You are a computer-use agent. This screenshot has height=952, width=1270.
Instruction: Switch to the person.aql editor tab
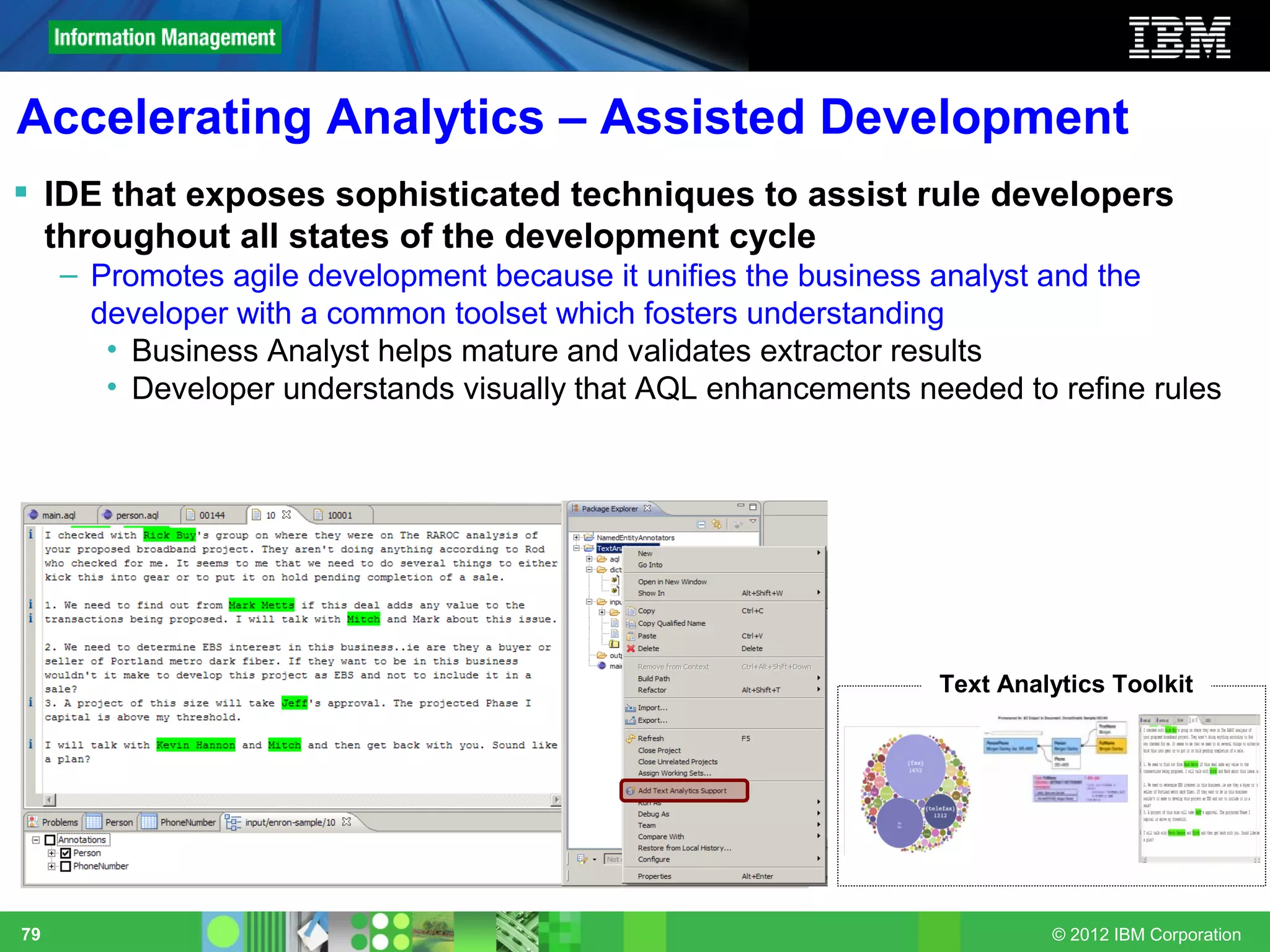pos(136,515)
